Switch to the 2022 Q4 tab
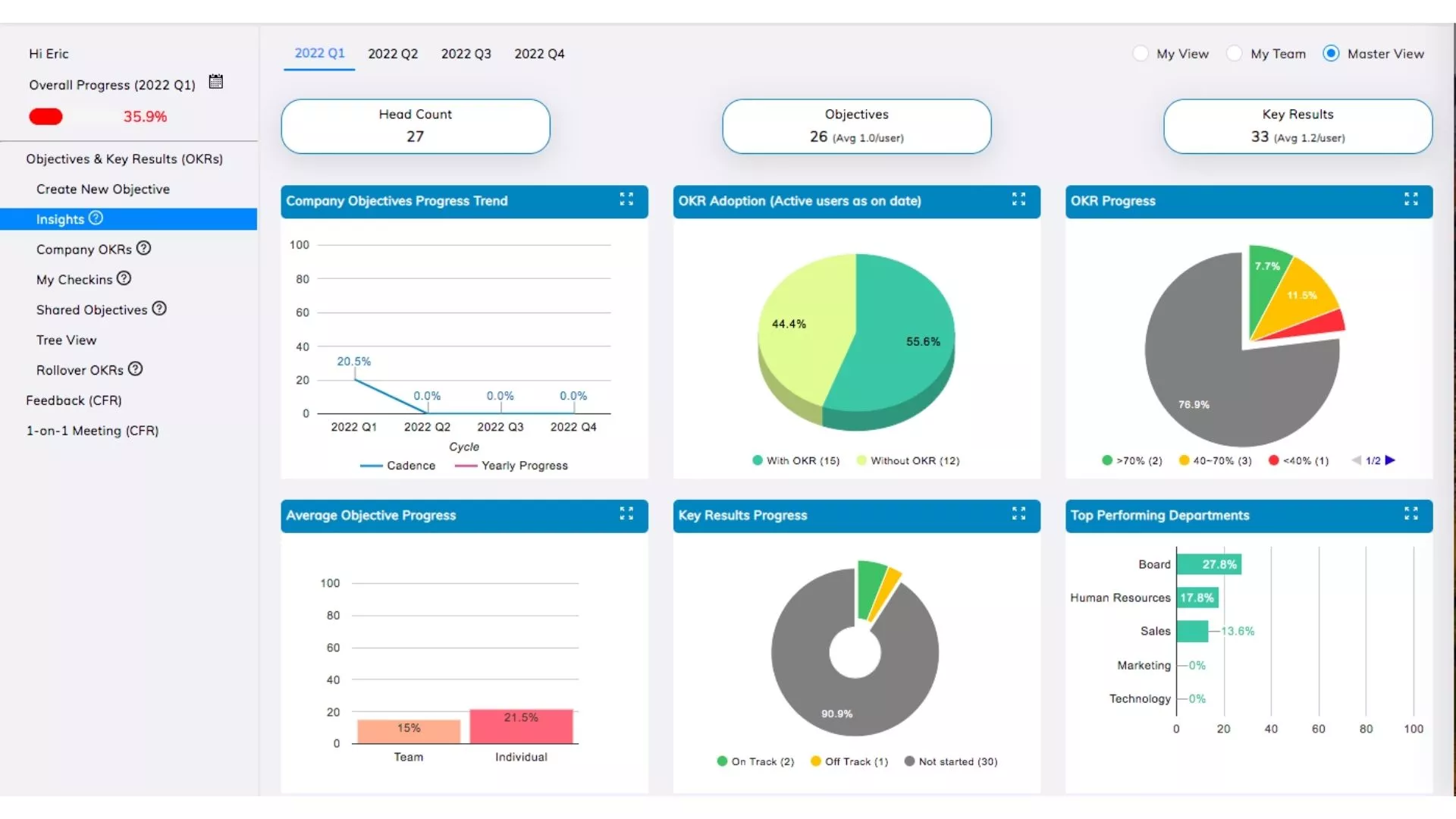 [539, 54]
